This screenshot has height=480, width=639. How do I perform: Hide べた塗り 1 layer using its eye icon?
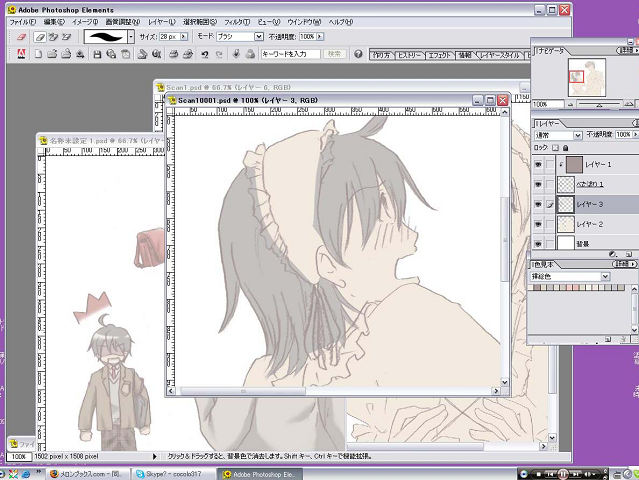538,185
